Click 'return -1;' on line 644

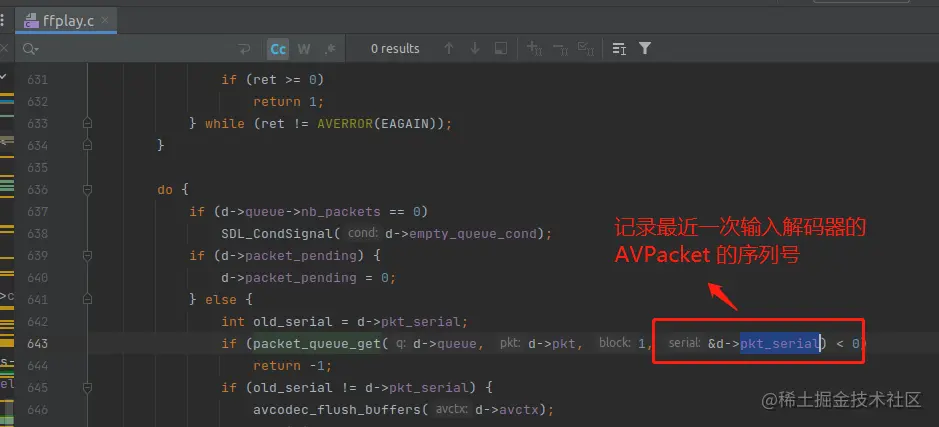pos(292,366)
